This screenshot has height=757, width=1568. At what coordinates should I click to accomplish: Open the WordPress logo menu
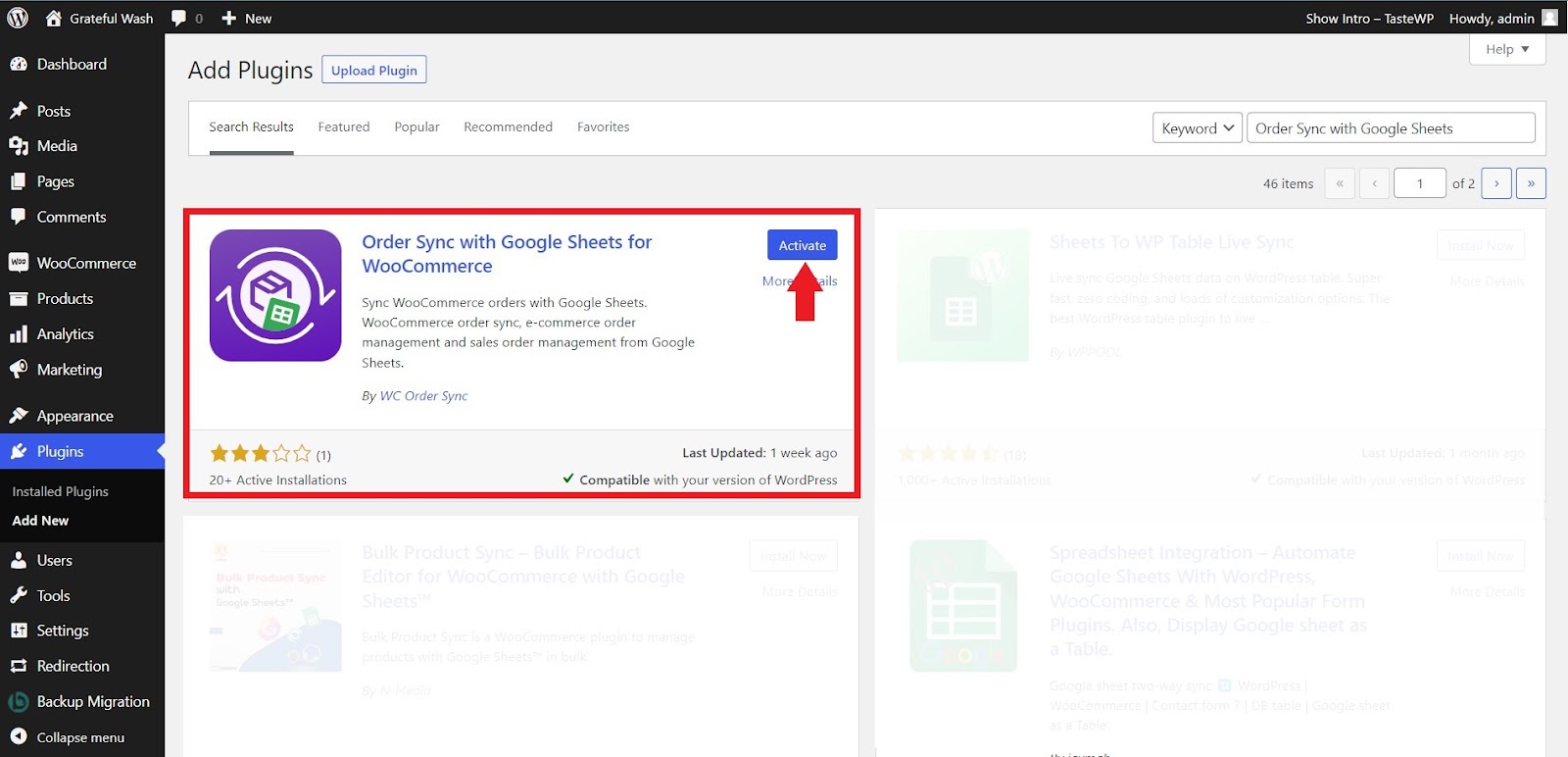pos(18,18)
